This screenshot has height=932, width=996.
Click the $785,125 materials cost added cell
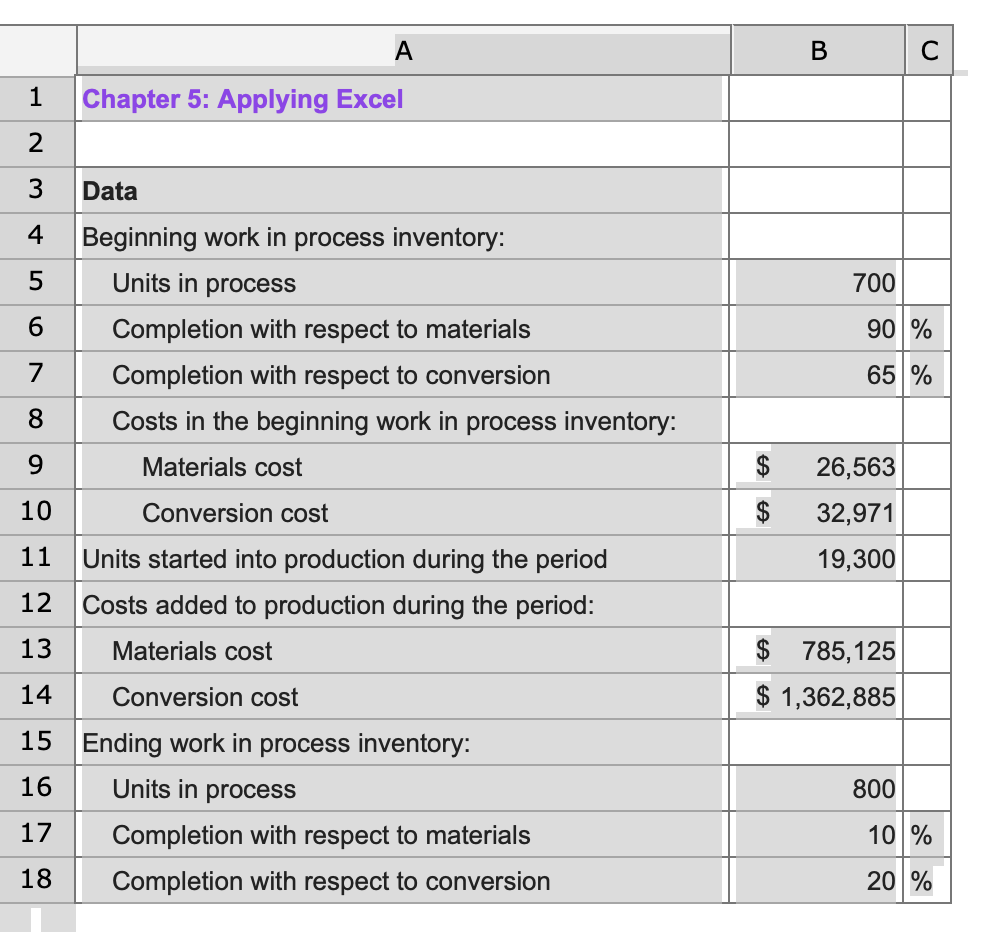point(818,651)
